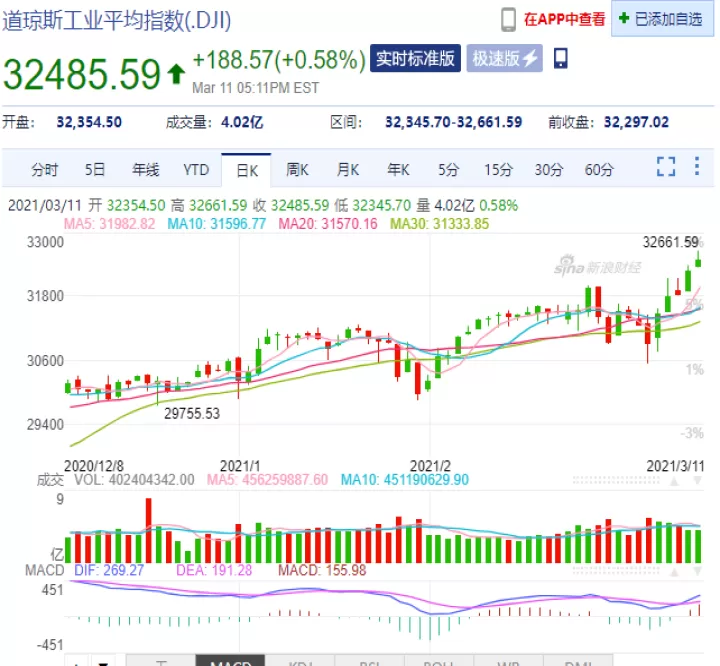The image size is (720, 666).
Task: Click the change value +188.57(+0.58%)
Action: [x=279, y=60]
